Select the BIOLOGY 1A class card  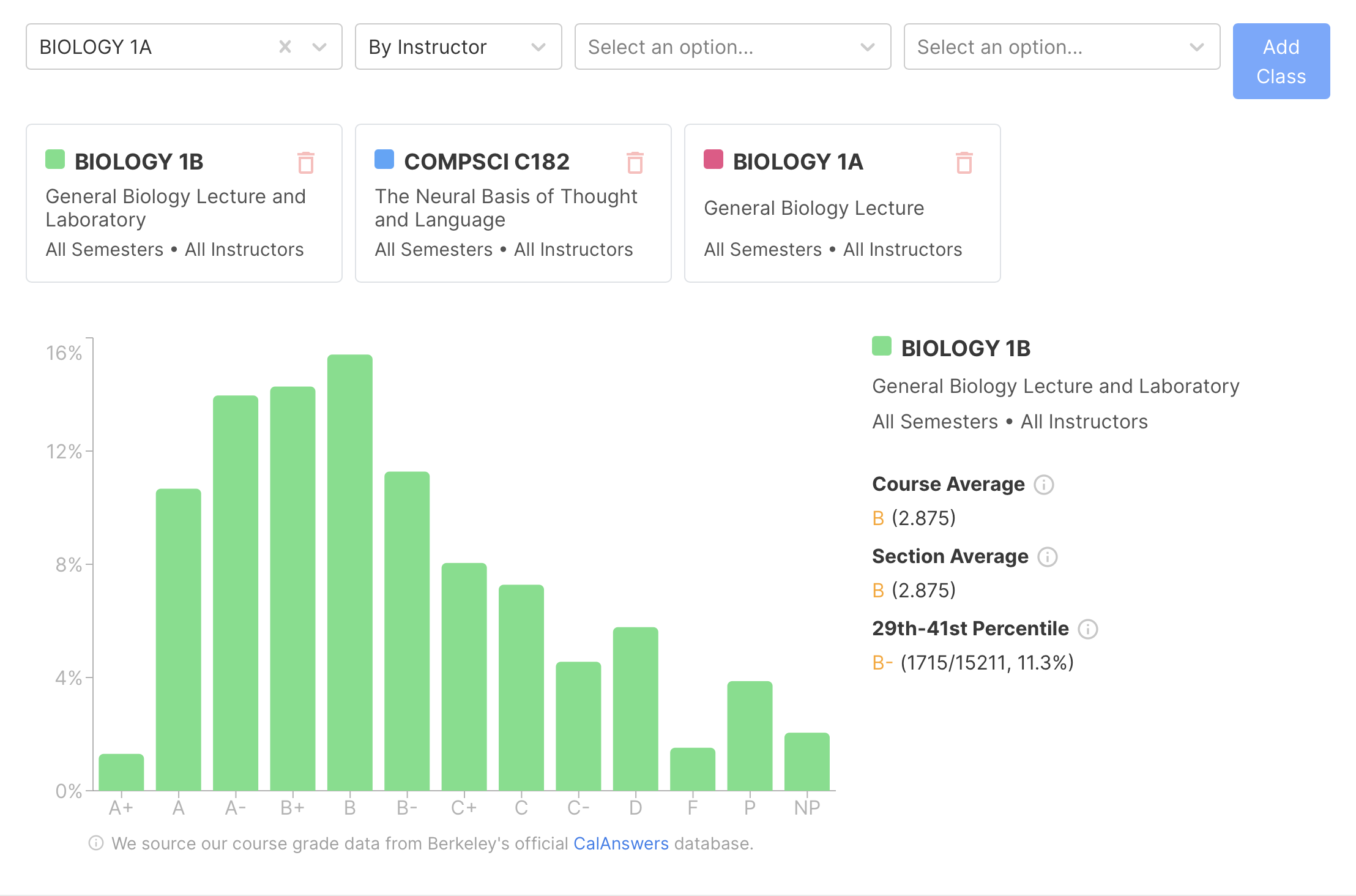click(x=842, y=208)
